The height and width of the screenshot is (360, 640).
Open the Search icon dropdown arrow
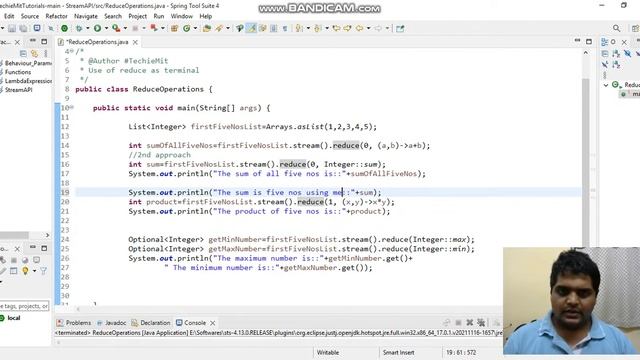(228, 28)
